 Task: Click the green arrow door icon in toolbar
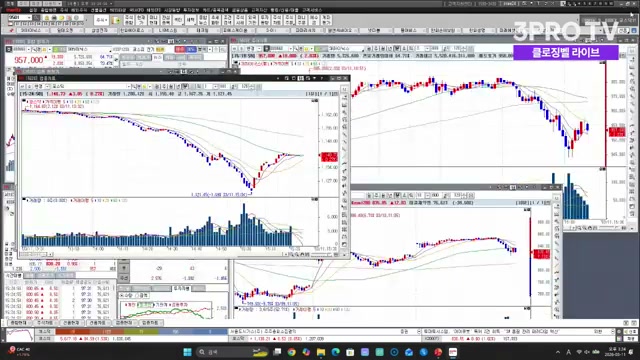click(116, 20)
